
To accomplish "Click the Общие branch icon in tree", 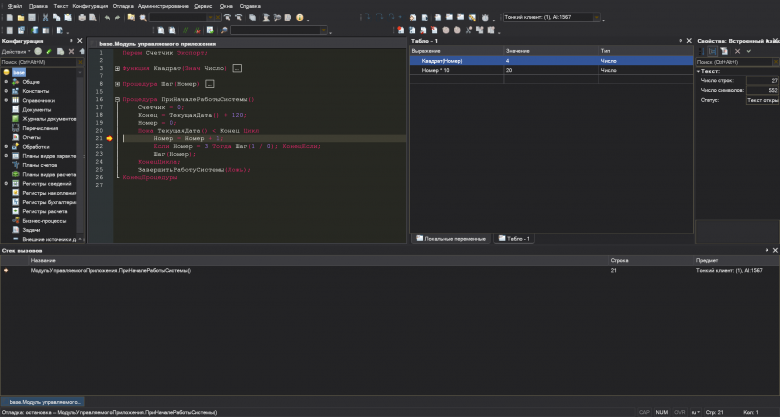I will click(x=15, y=82).
